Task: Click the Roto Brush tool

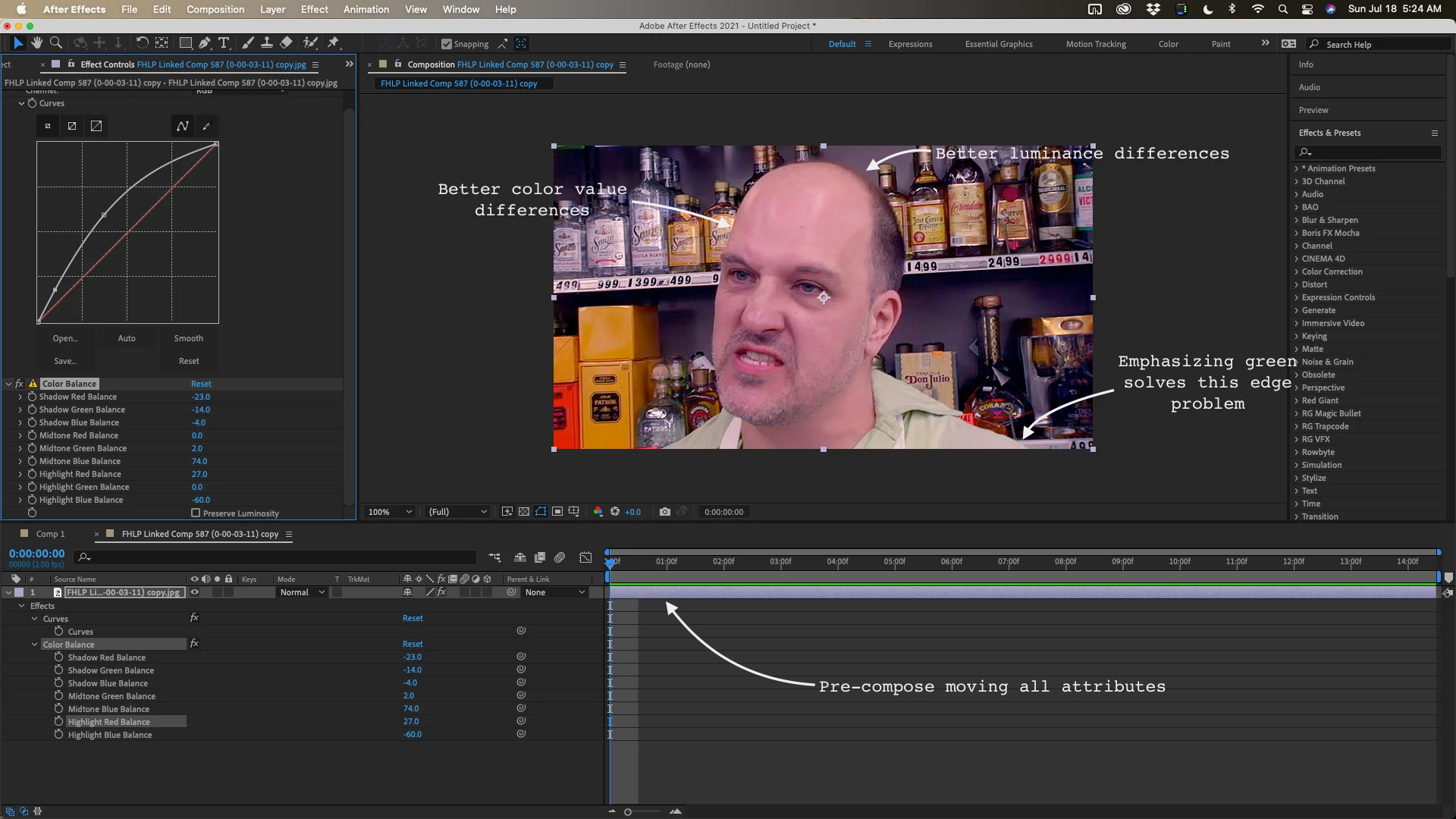Action: pos(310,43)
